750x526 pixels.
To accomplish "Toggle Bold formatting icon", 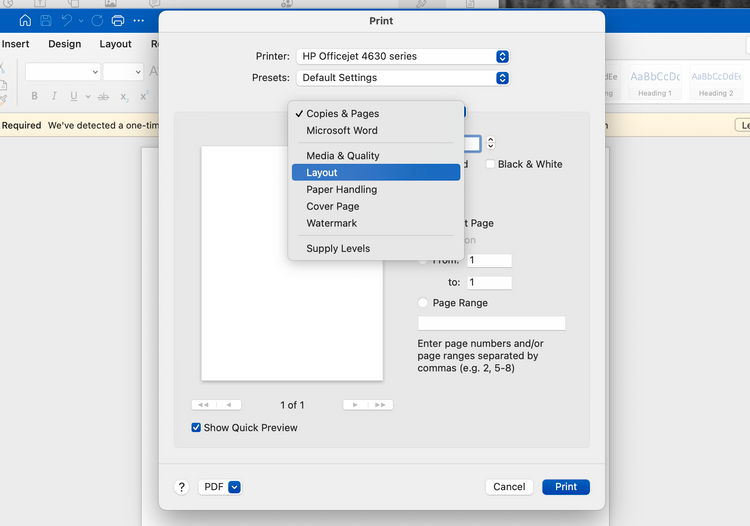I will [x=34, y=97].
